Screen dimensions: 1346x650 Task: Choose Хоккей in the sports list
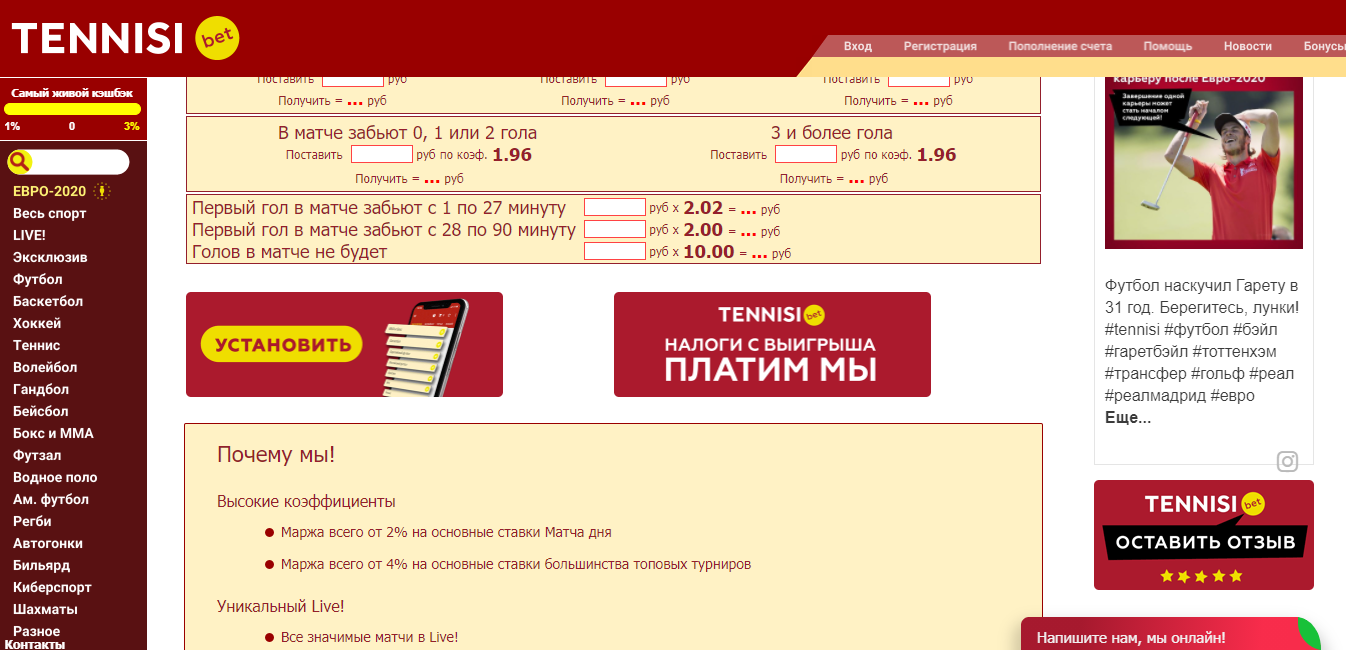click(37, 323)
